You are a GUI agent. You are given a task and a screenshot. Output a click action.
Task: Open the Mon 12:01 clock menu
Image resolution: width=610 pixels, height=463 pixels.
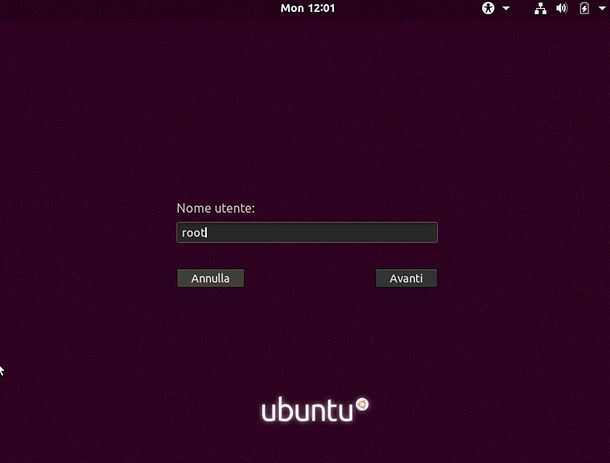point(307,8)
